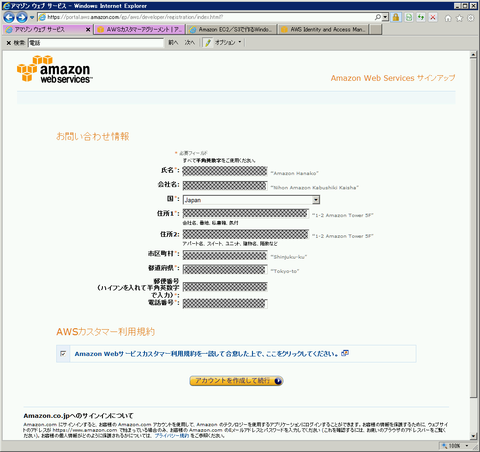
Task: Click the compatibility view icon
Action: point(409,17)
